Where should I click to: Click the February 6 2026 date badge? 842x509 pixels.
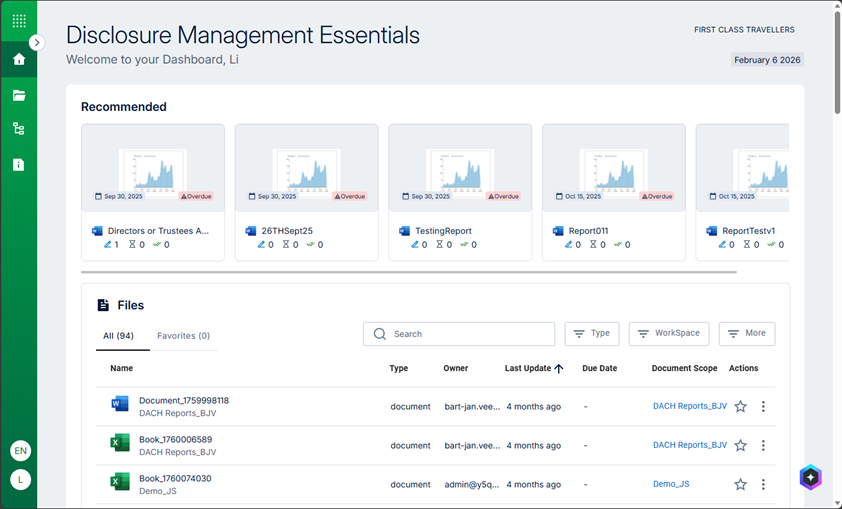[x=767, y=60]
